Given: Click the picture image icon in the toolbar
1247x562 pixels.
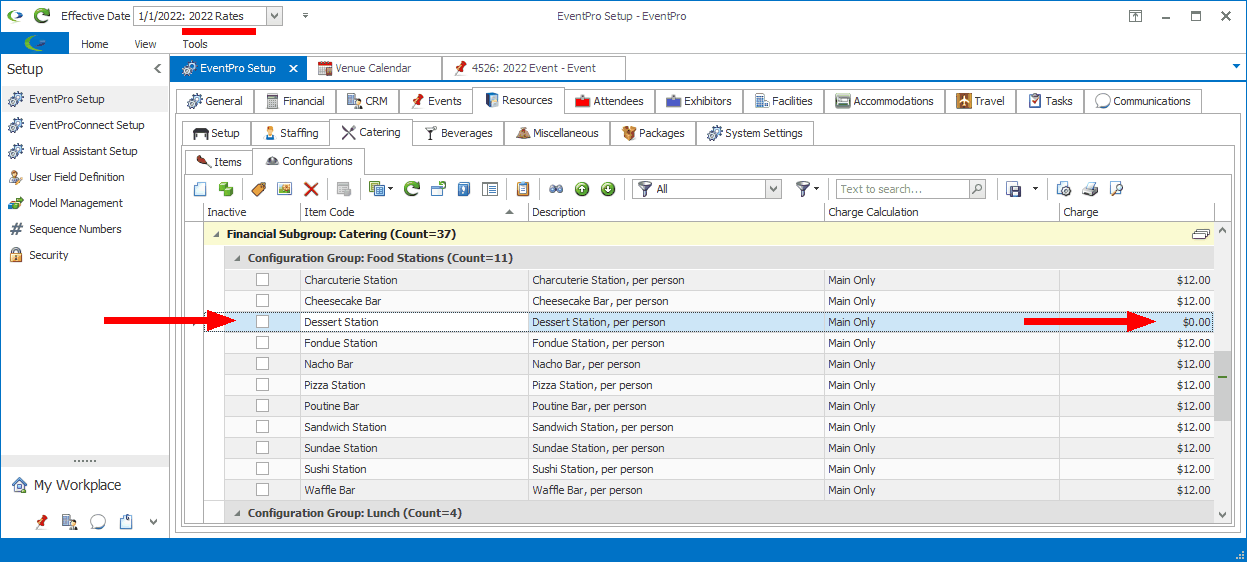Looking at the screenshot, I should pyautogui.click(x=284, y=189).
